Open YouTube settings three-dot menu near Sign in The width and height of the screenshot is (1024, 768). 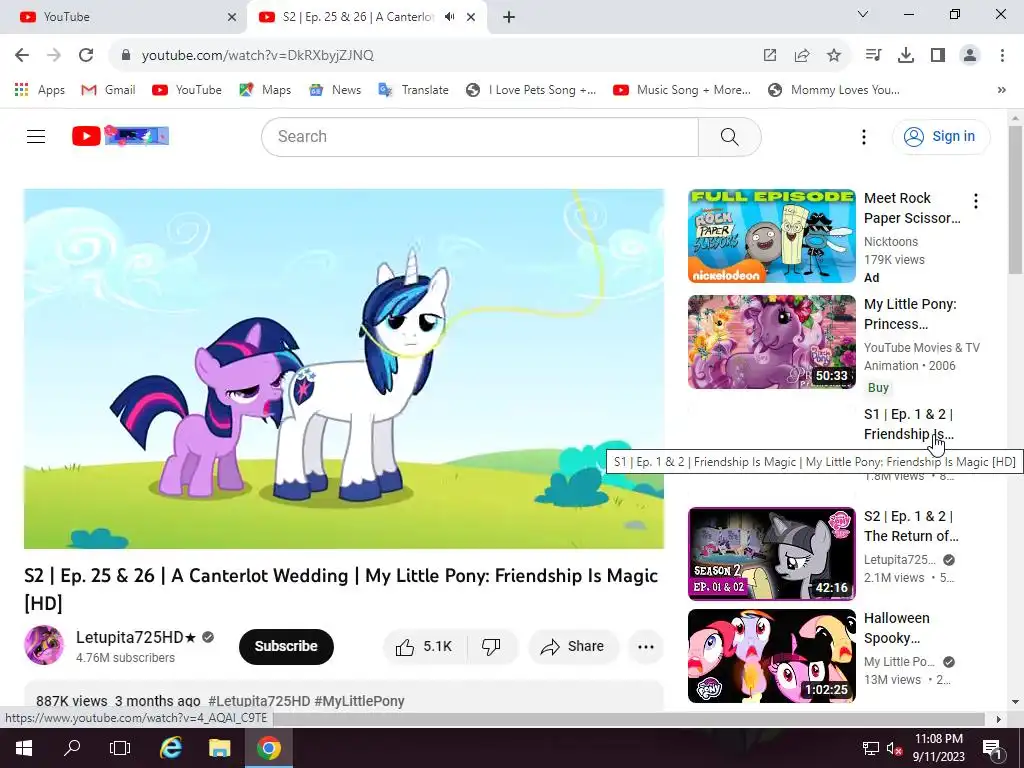click(863, 136)
